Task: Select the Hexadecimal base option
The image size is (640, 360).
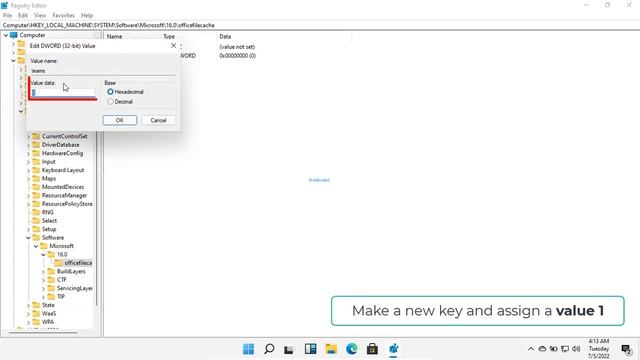Action: [110, 92]
